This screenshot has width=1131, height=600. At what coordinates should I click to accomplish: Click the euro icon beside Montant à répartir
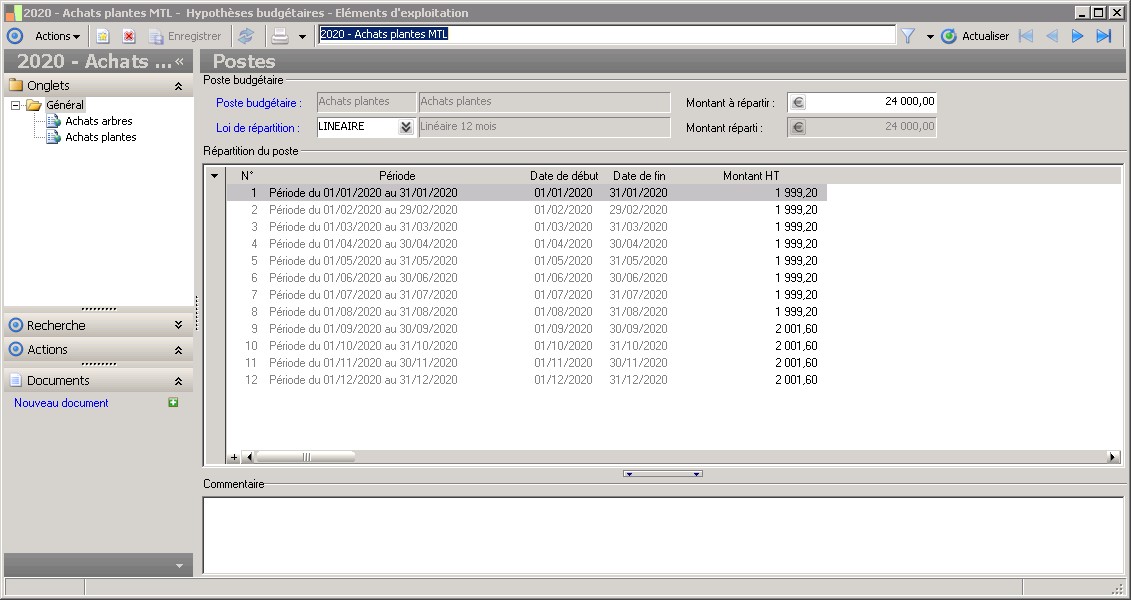(797, 102)
